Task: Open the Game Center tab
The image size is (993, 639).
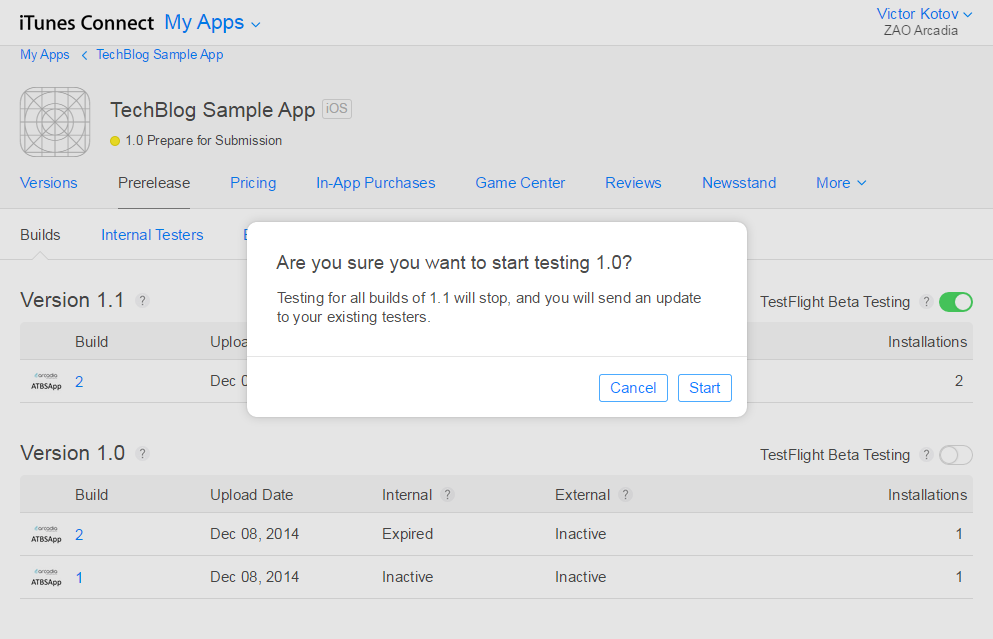Action: point(520,183)
